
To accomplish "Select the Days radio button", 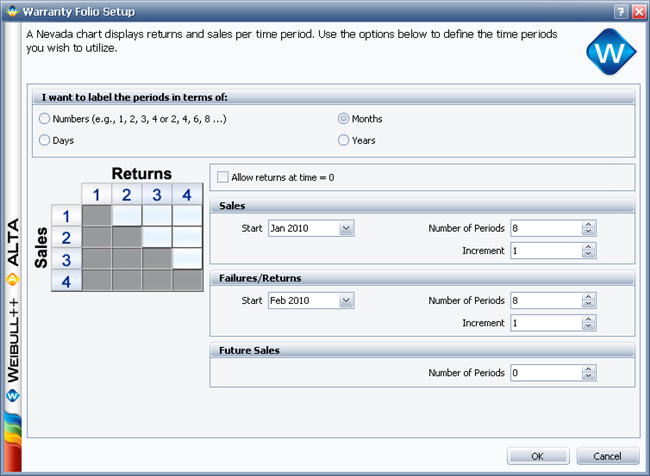I will point(44,141).
